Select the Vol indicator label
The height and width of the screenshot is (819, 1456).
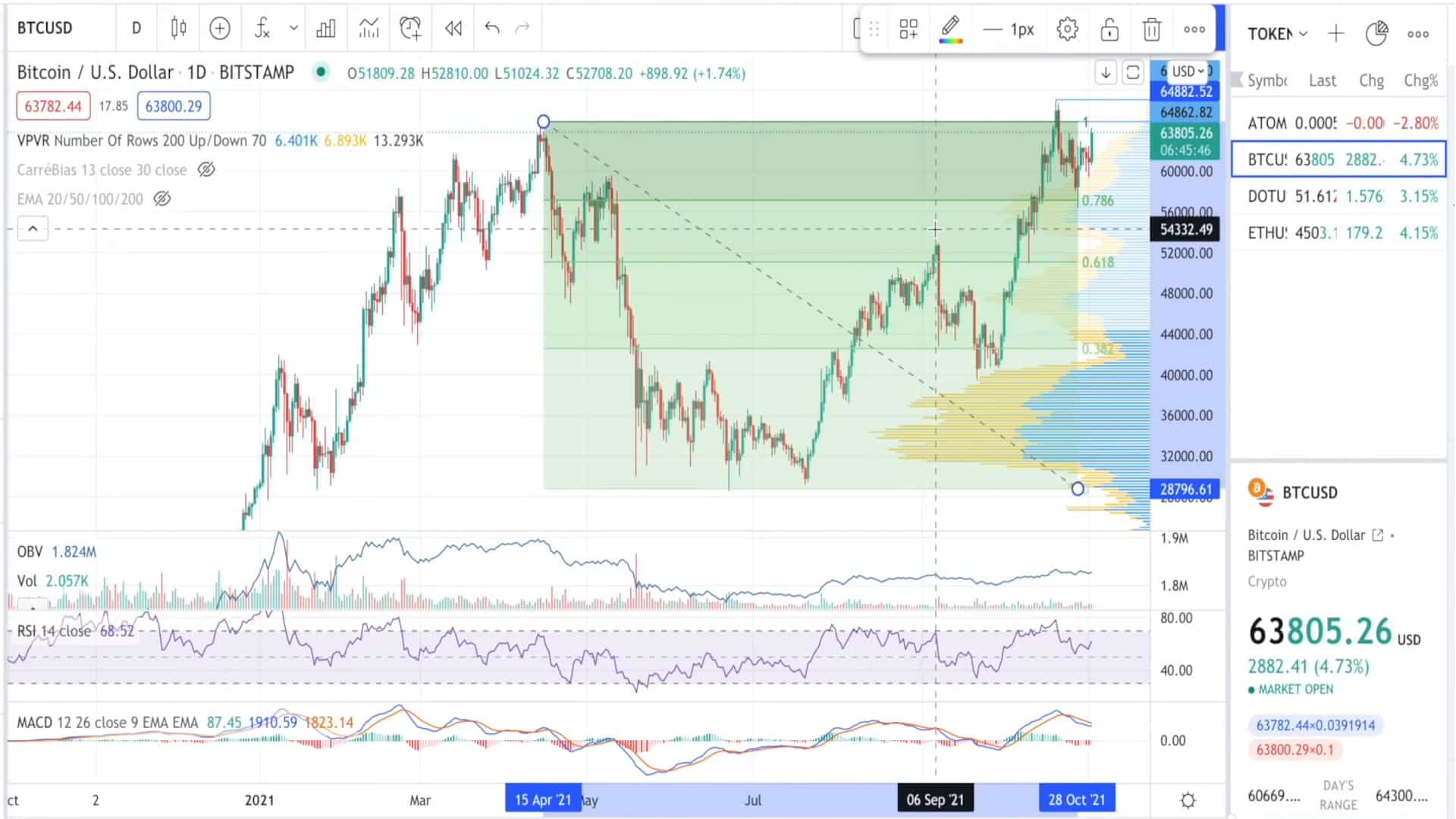coord(27,581)
